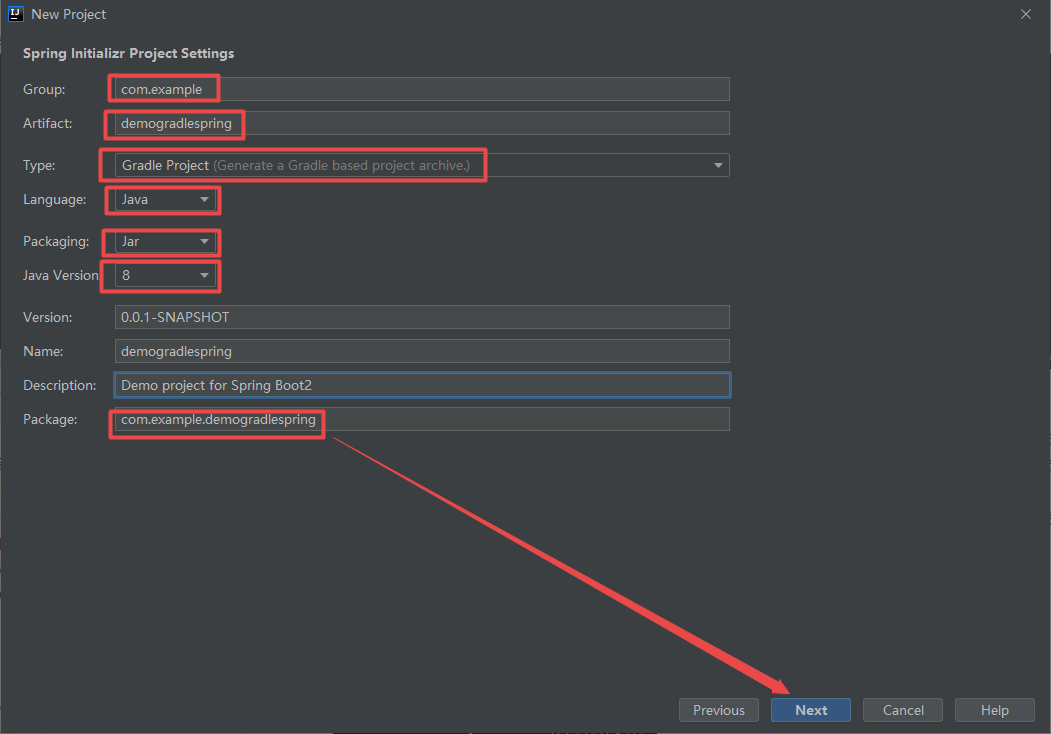Click the Type label
Screen dimensions: 1051x734
point(39,166)
